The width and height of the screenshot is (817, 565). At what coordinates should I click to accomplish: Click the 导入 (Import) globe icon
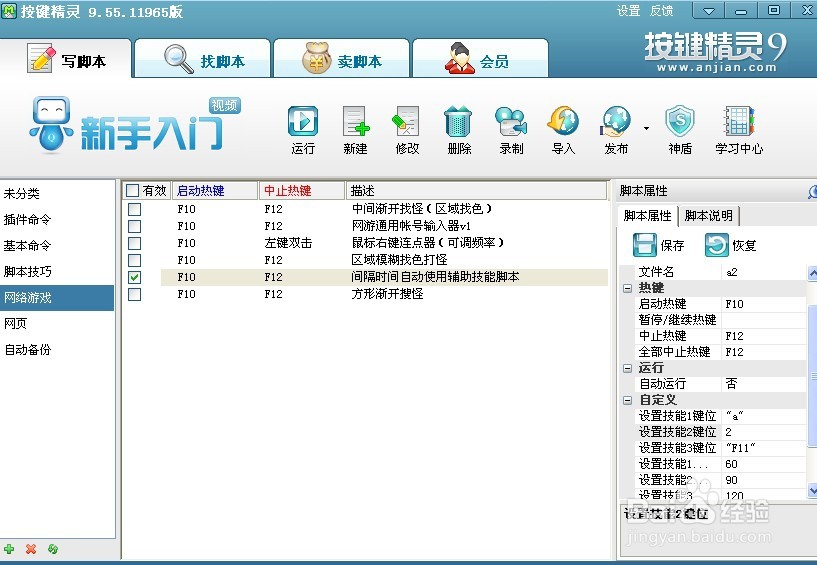click(563, 122)
